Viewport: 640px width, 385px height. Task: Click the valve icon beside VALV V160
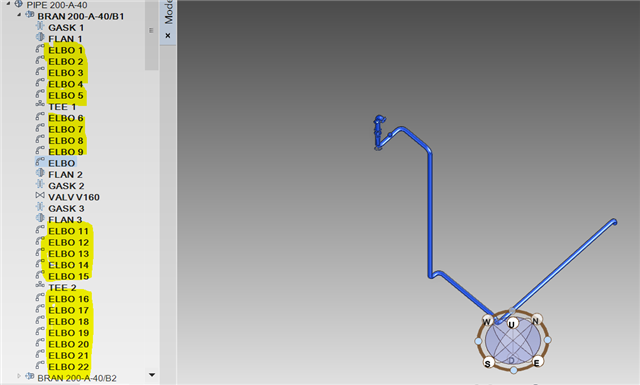click(x=40, y=196)
